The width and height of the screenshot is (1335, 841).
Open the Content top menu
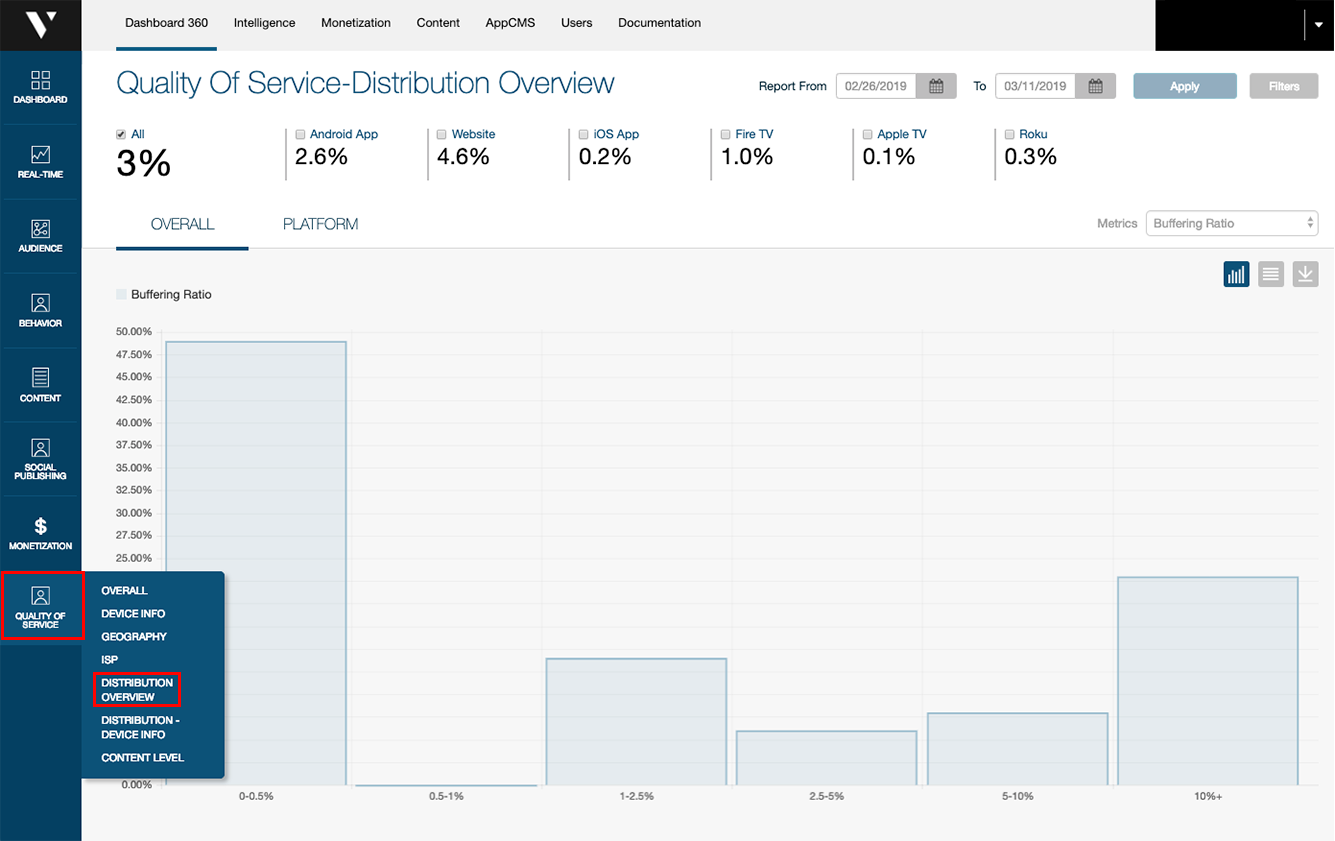[438, 23]
